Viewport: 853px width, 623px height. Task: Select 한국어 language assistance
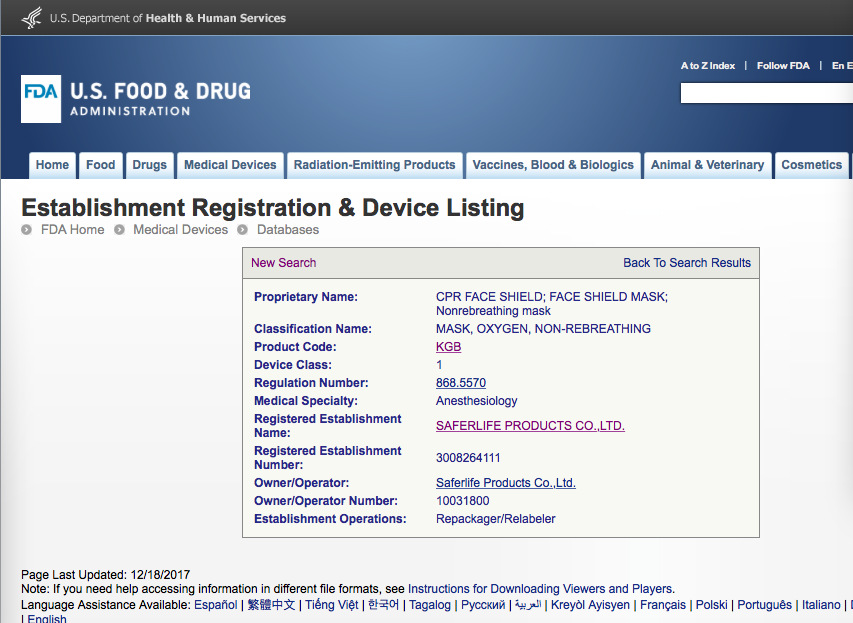click(x=384, y=605)
